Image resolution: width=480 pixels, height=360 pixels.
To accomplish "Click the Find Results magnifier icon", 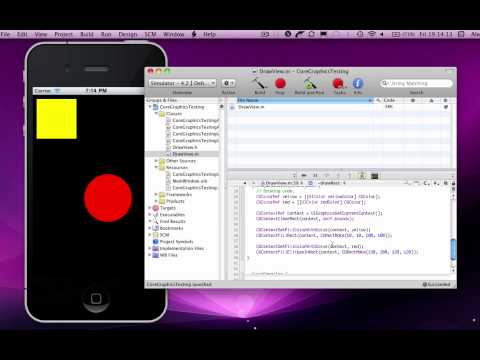I will 155,221.
